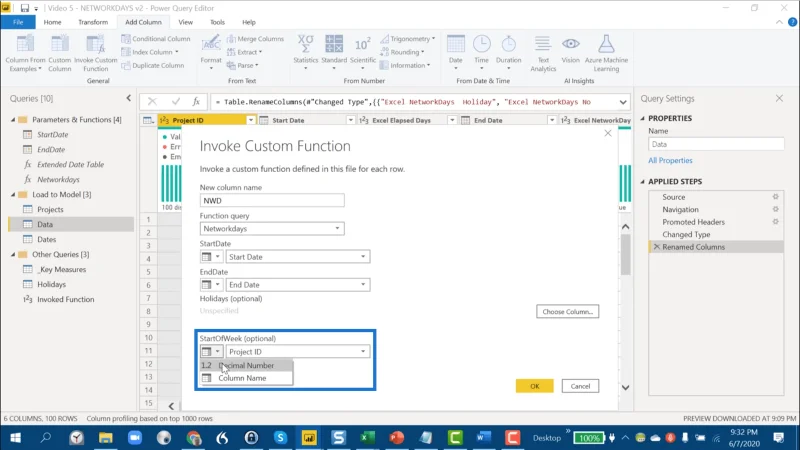Change StartDate input type selector
Image resolution: width=800 pixels, height=450 pixels.
coord(211,257)
